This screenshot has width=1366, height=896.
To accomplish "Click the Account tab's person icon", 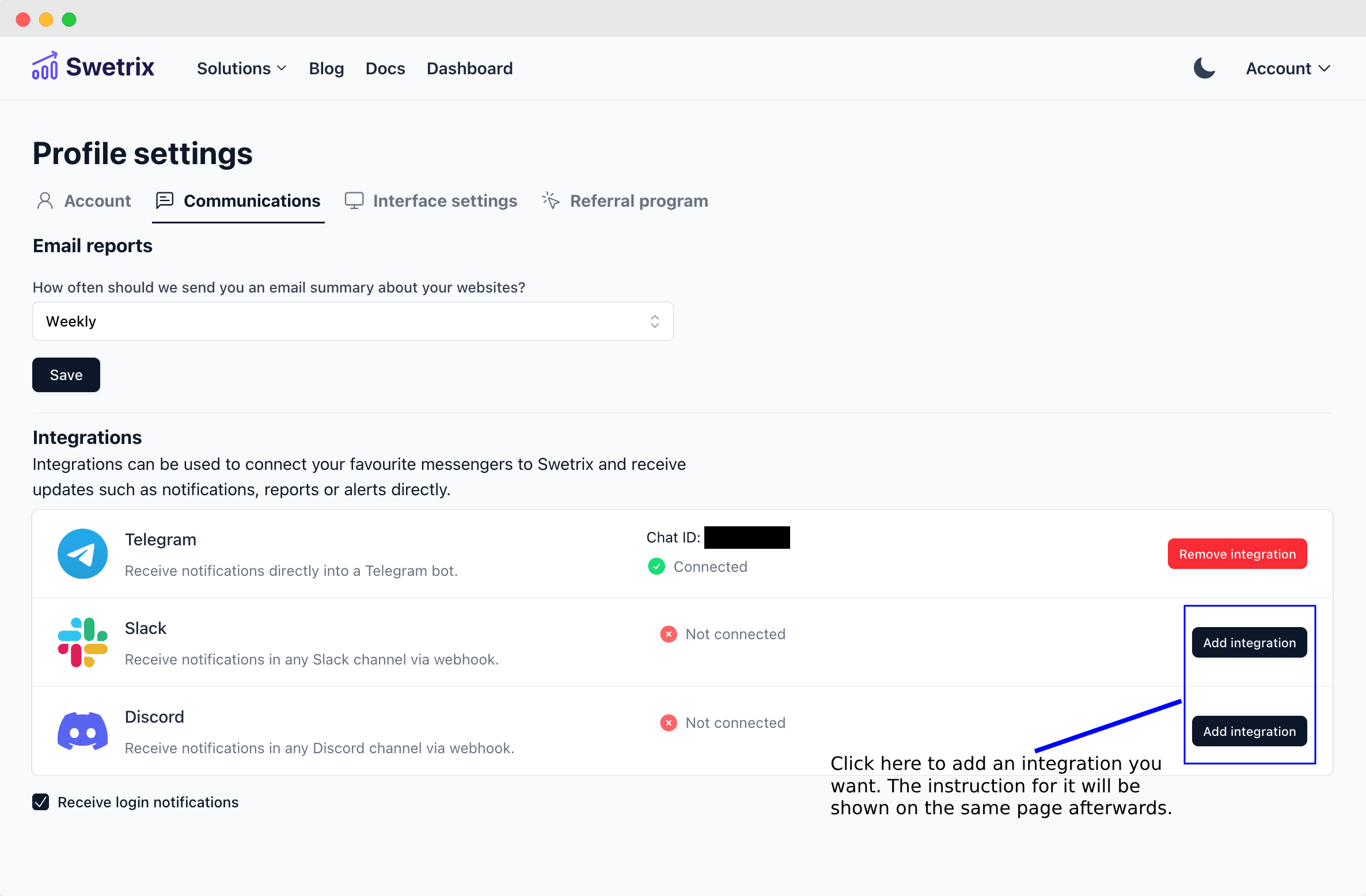I will coord(45,200).
